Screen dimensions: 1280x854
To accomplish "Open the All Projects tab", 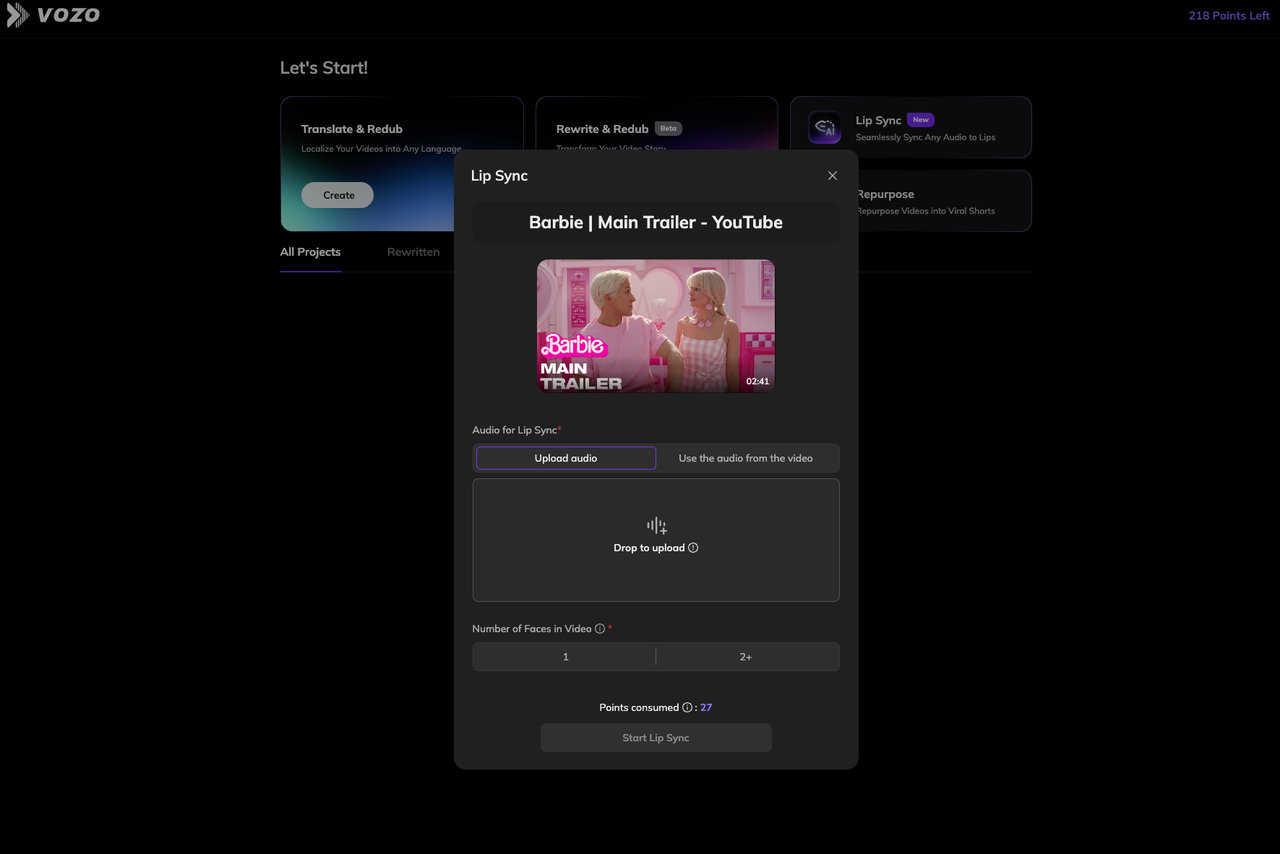I will click(x=310, y=252).
